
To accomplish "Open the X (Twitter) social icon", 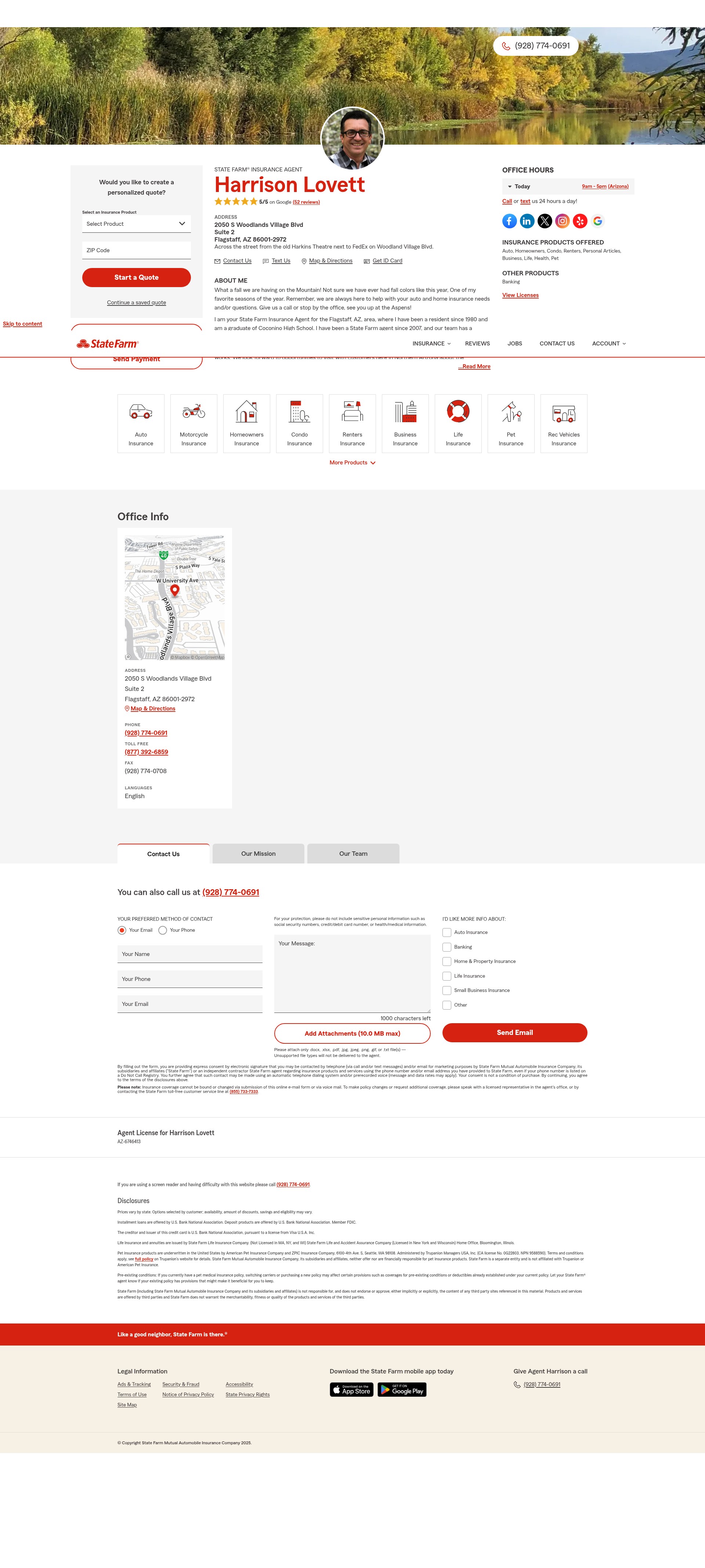I will point(545,221).
